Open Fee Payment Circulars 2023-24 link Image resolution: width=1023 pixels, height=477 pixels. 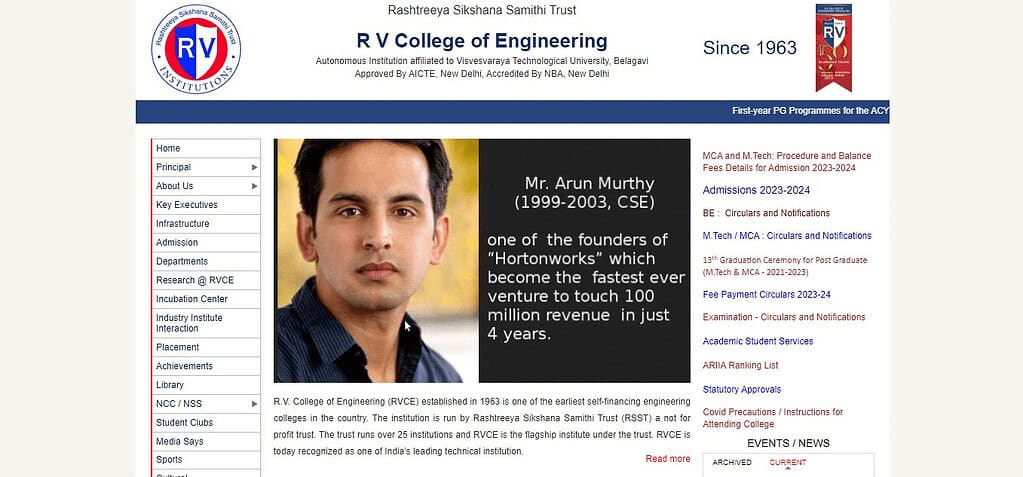click(x=767, y=295)
